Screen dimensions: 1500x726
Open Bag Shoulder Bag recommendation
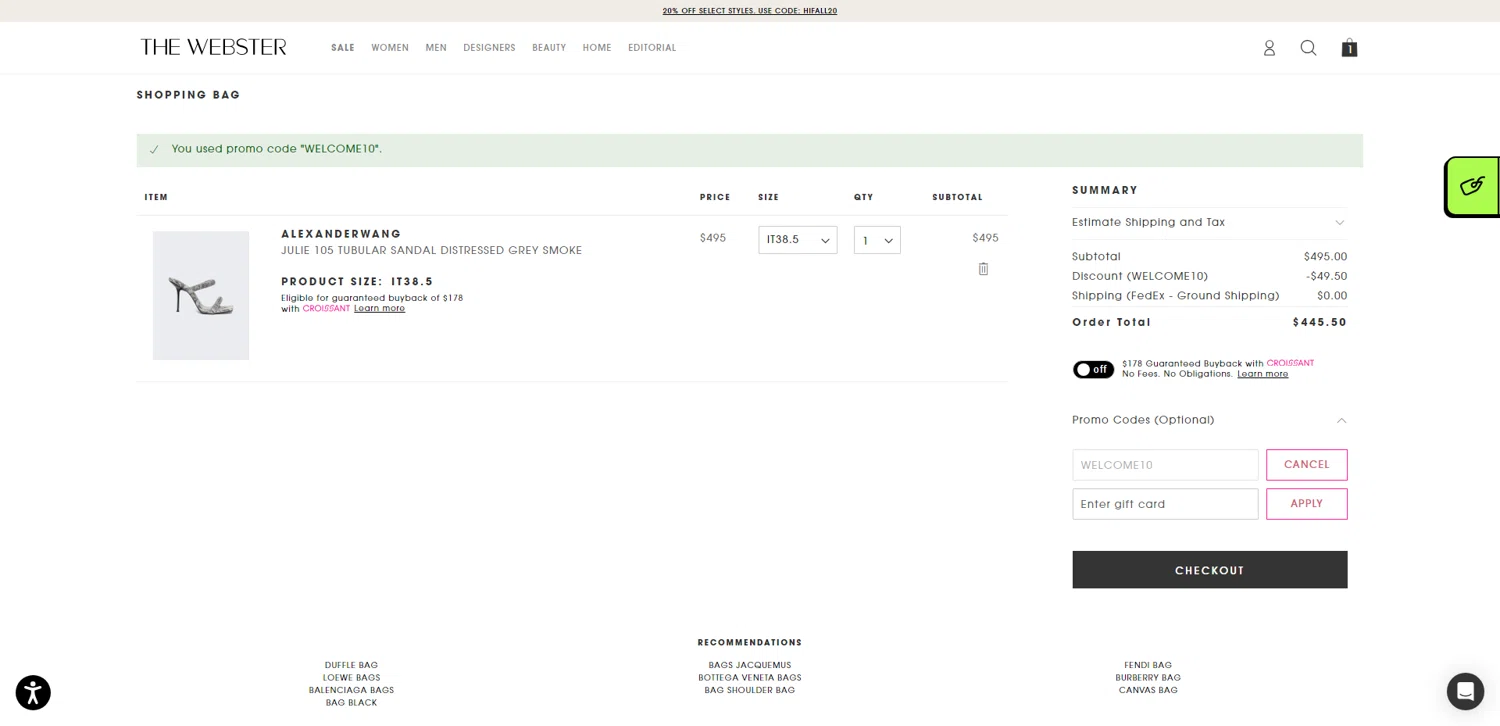pyautogui.click(x=750, y=690)
